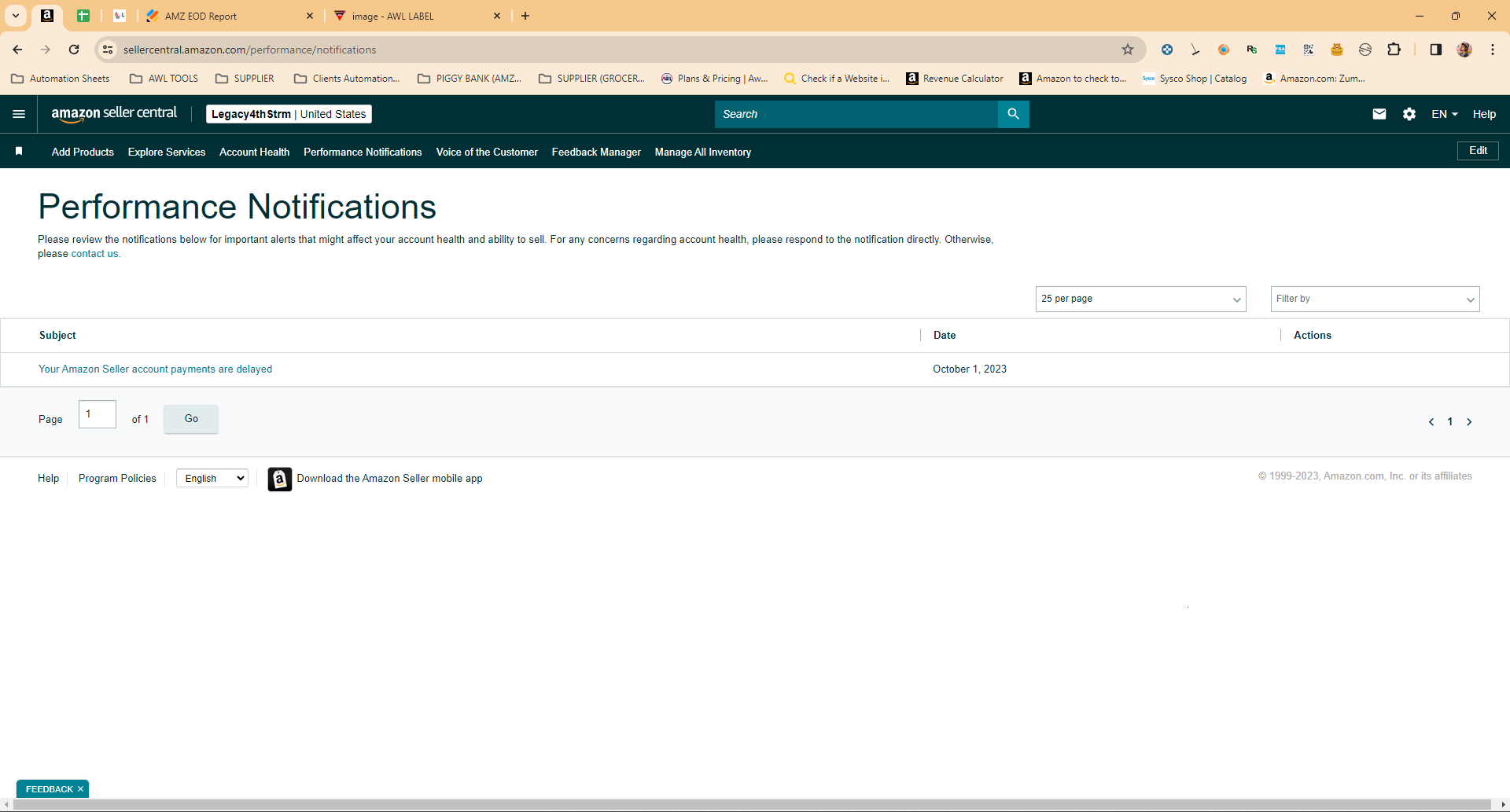Open the Revenue Calculator bookmark
Viewport: 1510px width, 812px height.
click(x=955, y=79)
